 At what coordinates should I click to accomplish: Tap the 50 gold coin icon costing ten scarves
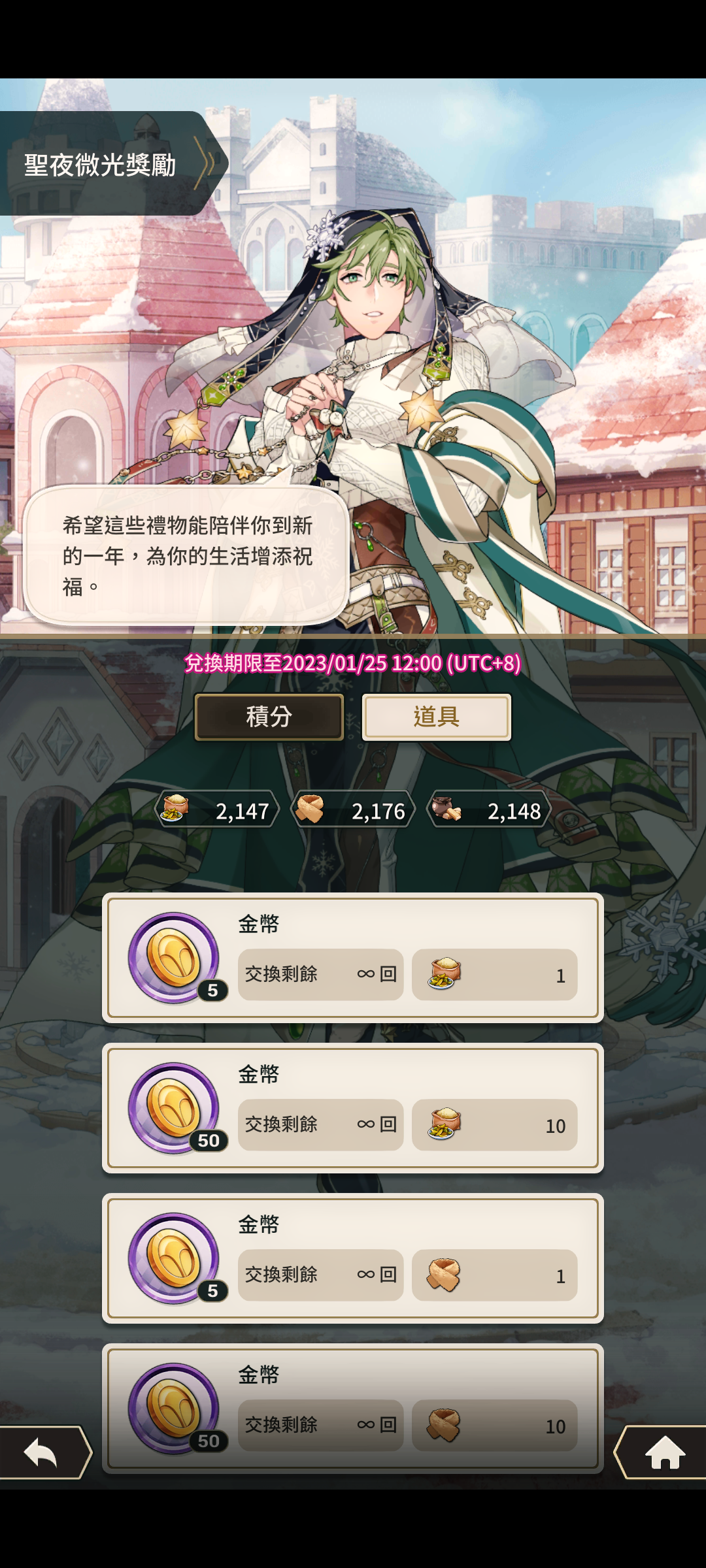coord(175,1409)
